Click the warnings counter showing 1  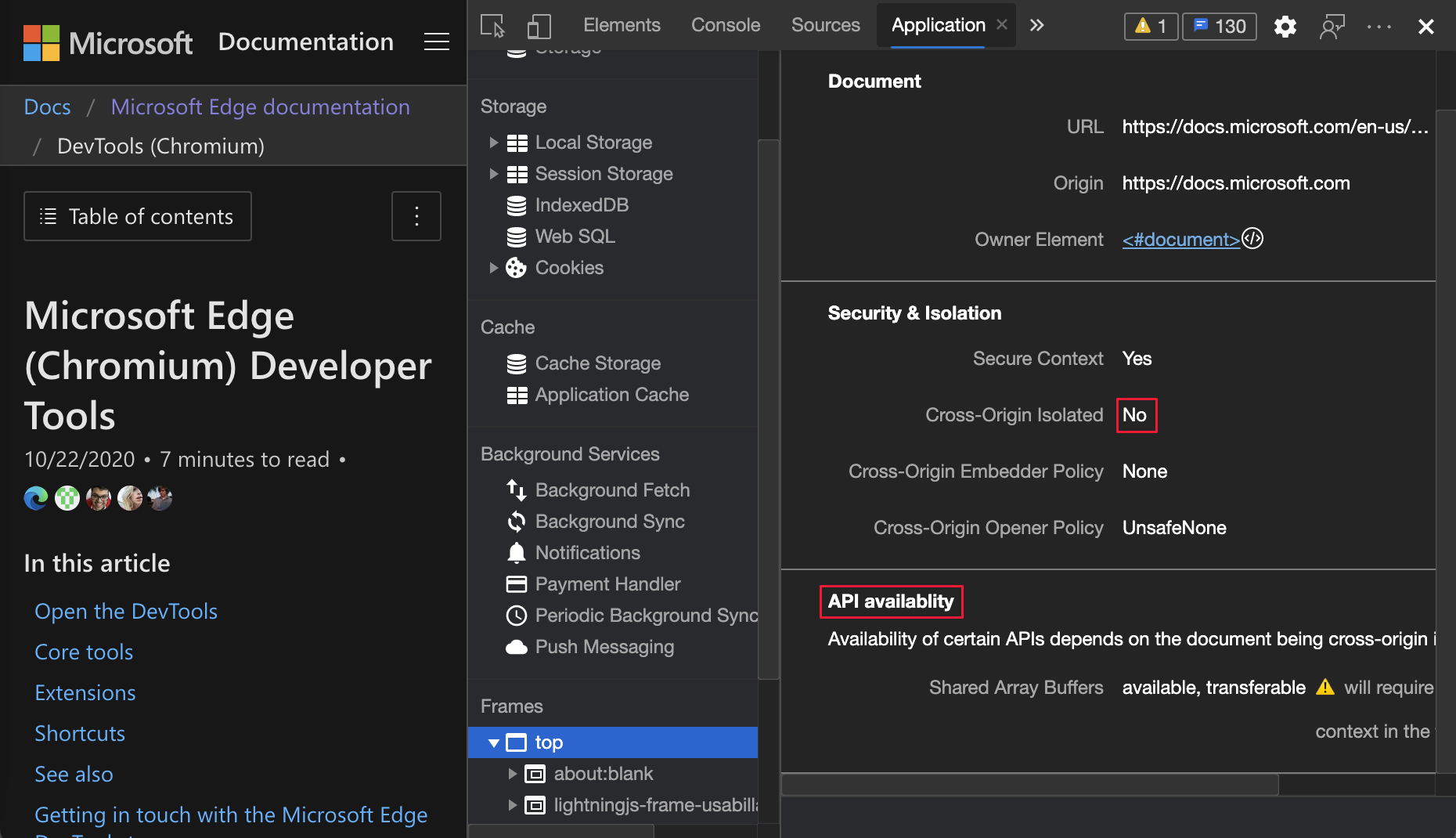1151,27
